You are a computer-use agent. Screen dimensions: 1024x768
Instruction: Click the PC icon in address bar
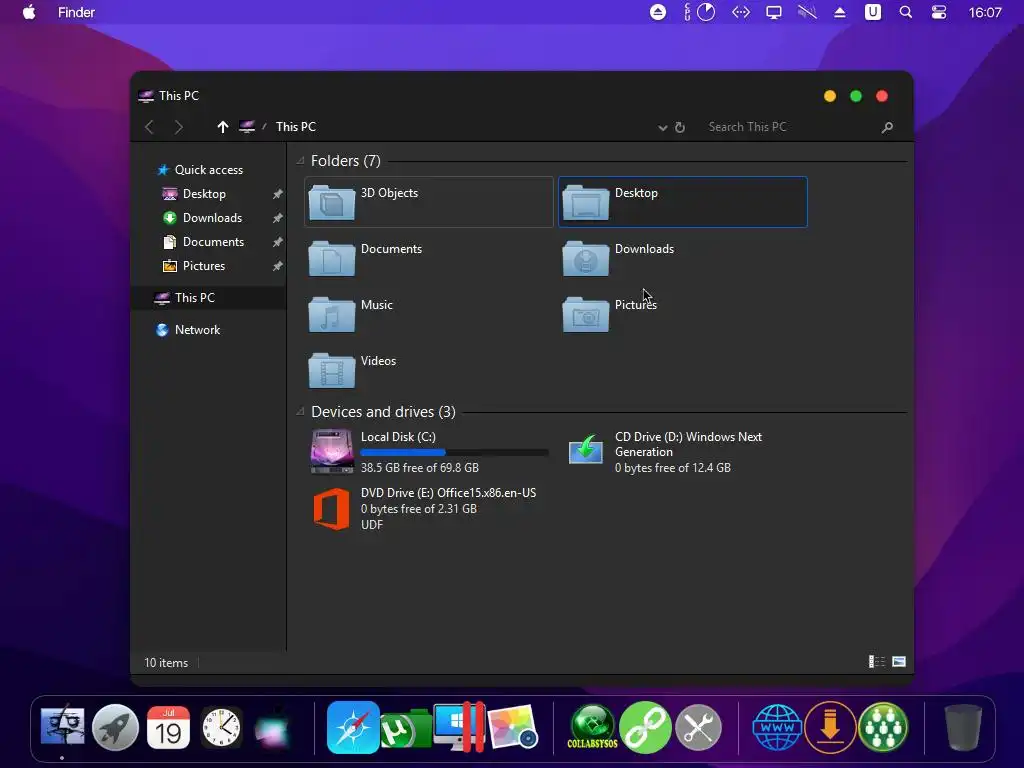click(x=247, y=127)
